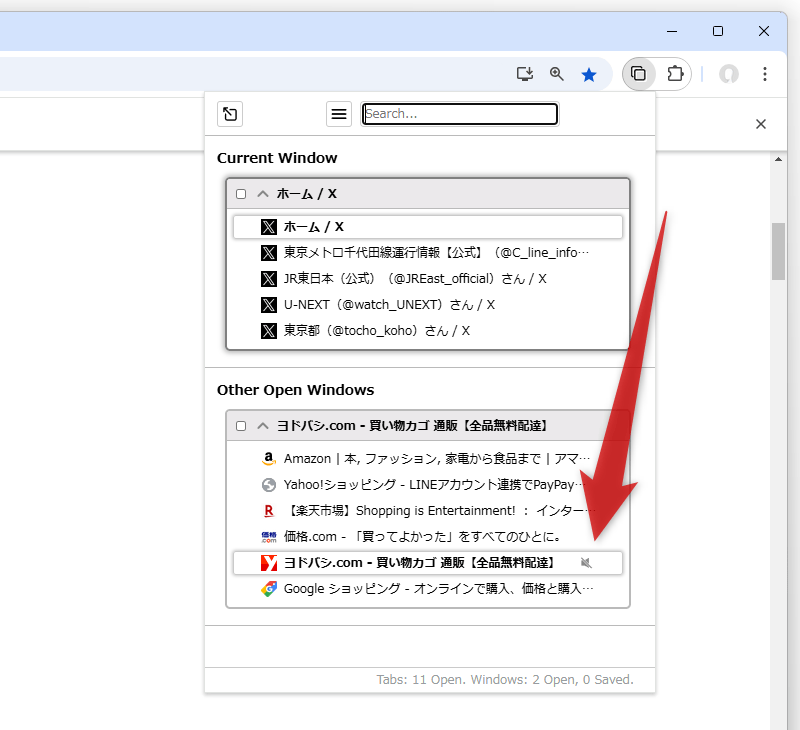The image size is (800, 730).
Task: Select the Yahoo!ショッピング tab row
Action: (x=428, y=485)
